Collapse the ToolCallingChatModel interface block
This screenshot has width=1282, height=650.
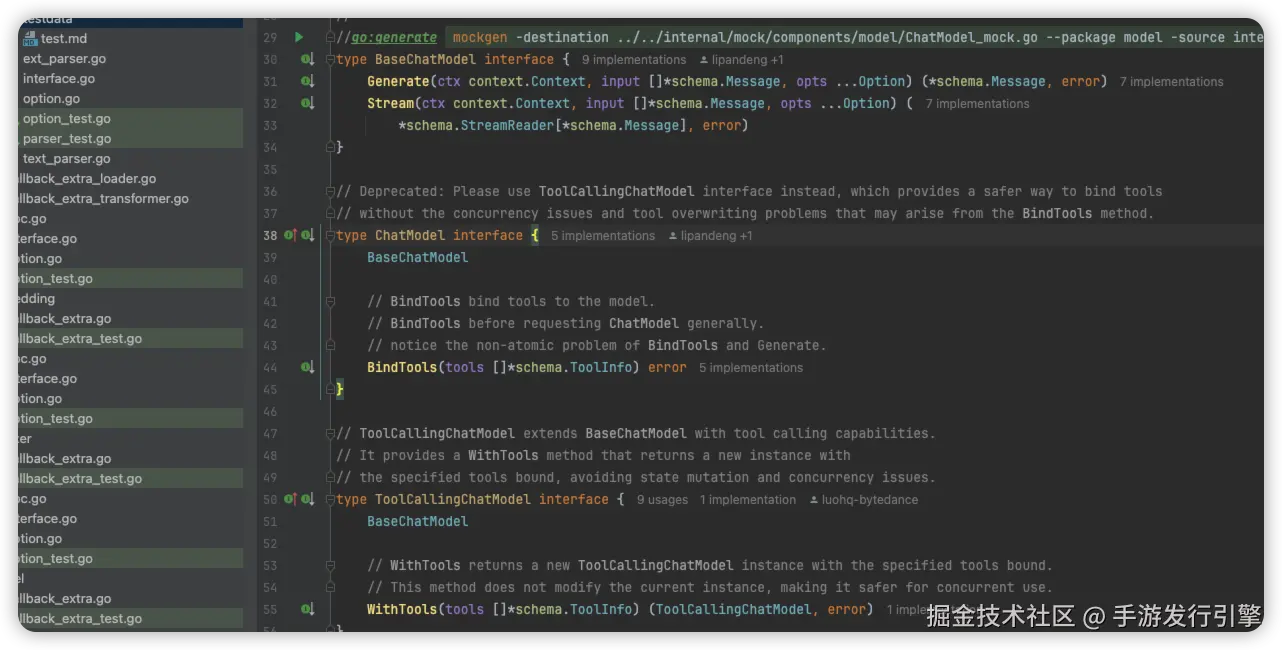pos(331,500)
